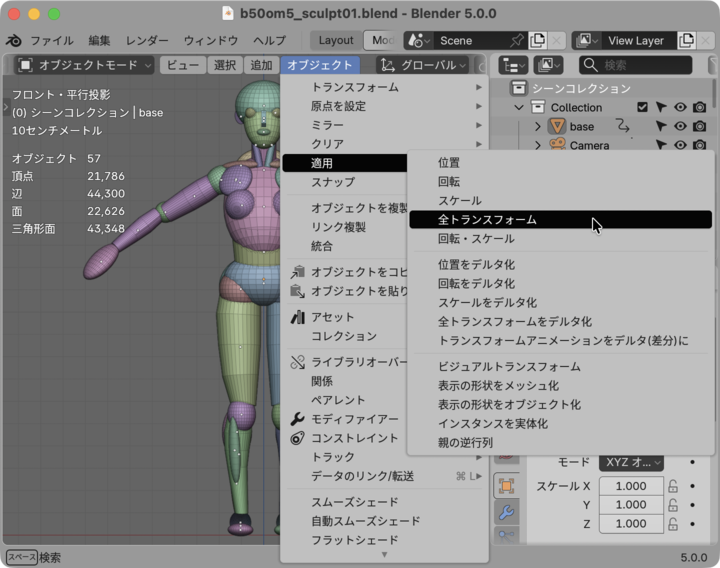Click the magnifier icon in the 検索 field

591,65
